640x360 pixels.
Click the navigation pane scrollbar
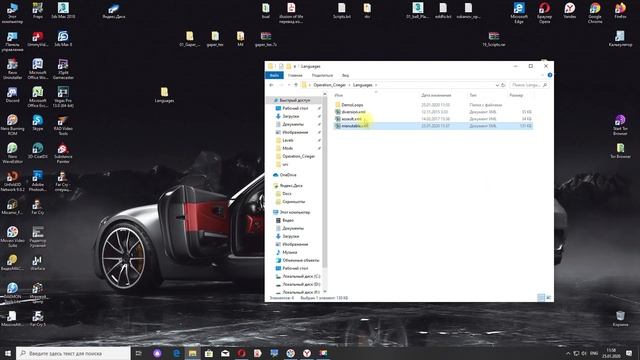click(325, 182)
